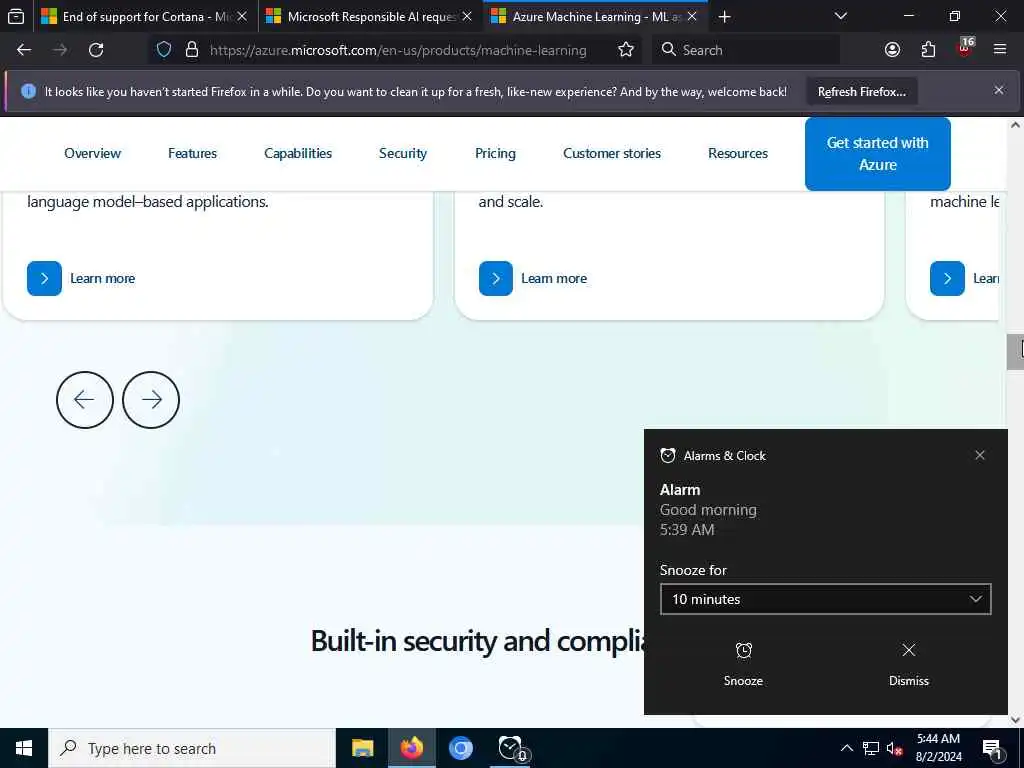Click Learn more under language model card
This screenshot has height=768, width=1024.
103,278
